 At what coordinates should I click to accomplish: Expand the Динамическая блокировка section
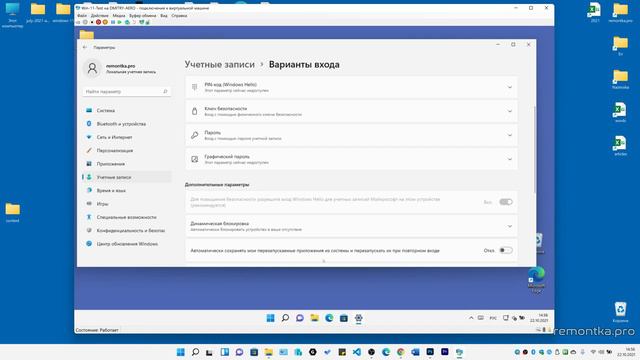click(351, 226)
